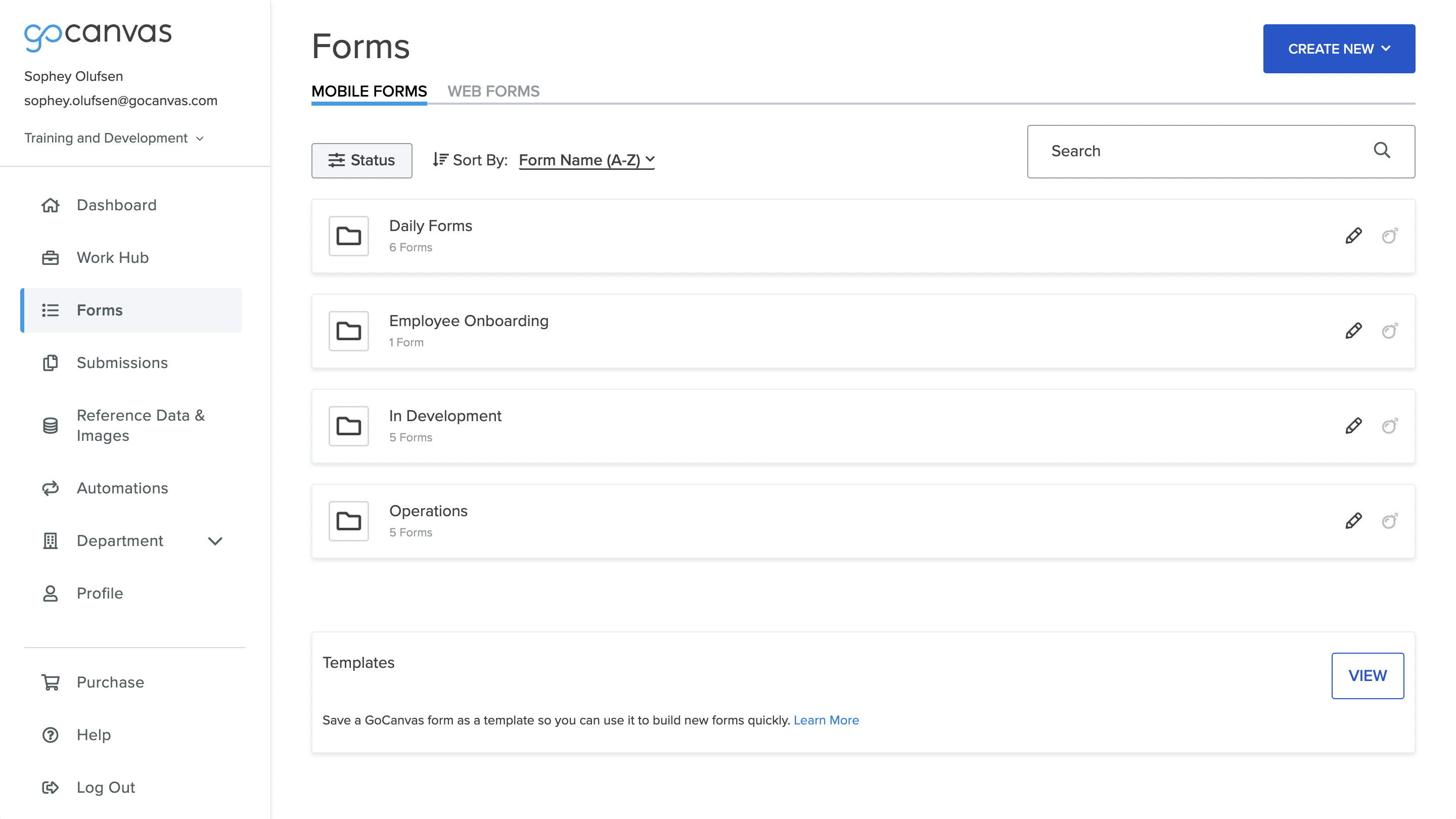Click Learn More about templates
The height and width of the screenshot is (819, 1456).
(x=826, y=720)
